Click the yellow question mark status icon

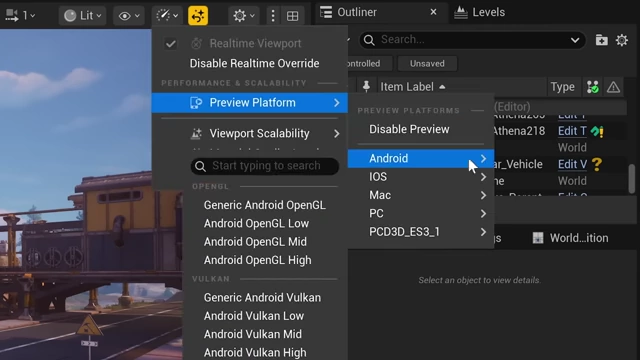coord(597,164)
